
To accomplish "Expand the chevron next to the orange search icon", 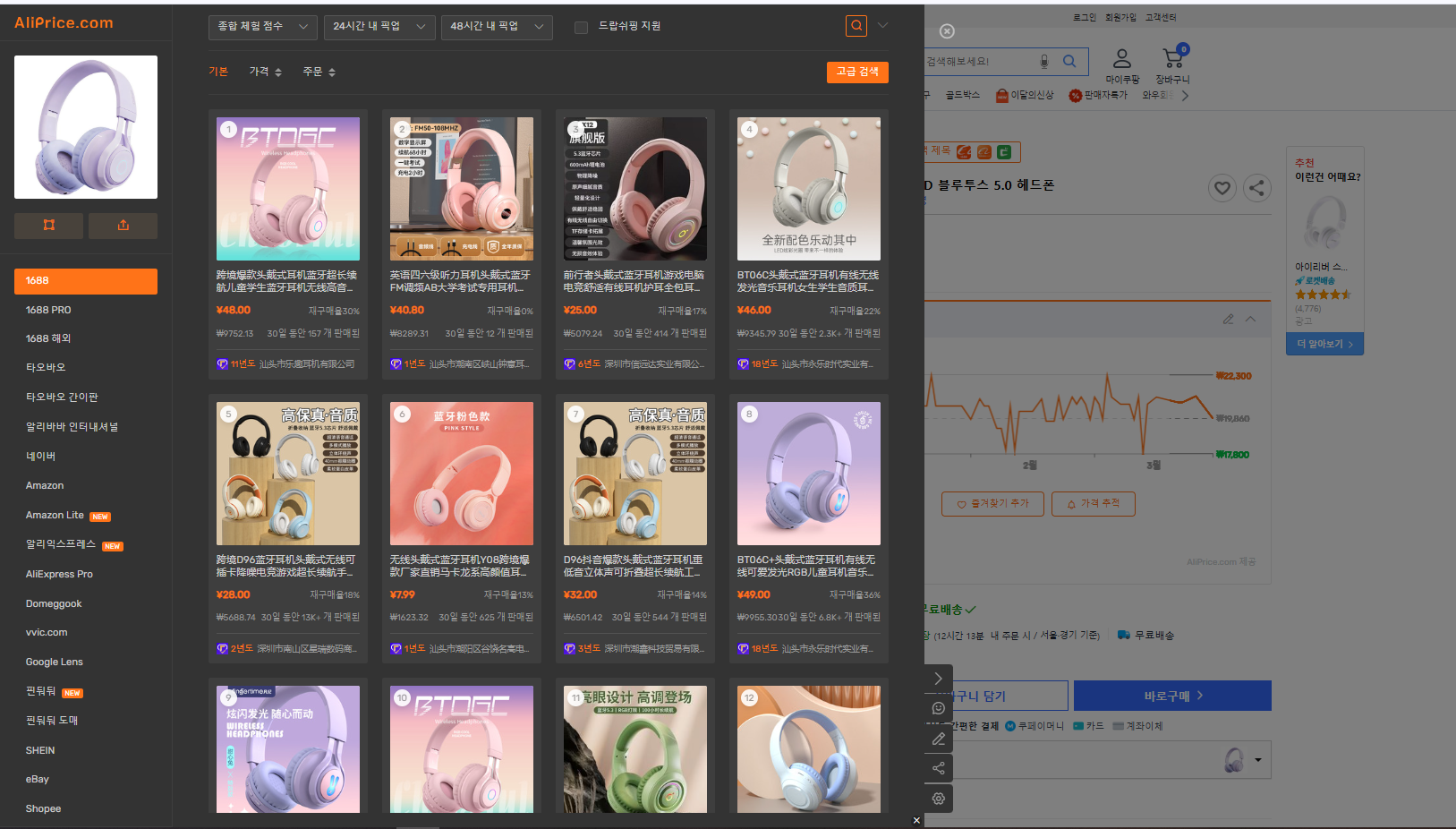I will [882, 26].
